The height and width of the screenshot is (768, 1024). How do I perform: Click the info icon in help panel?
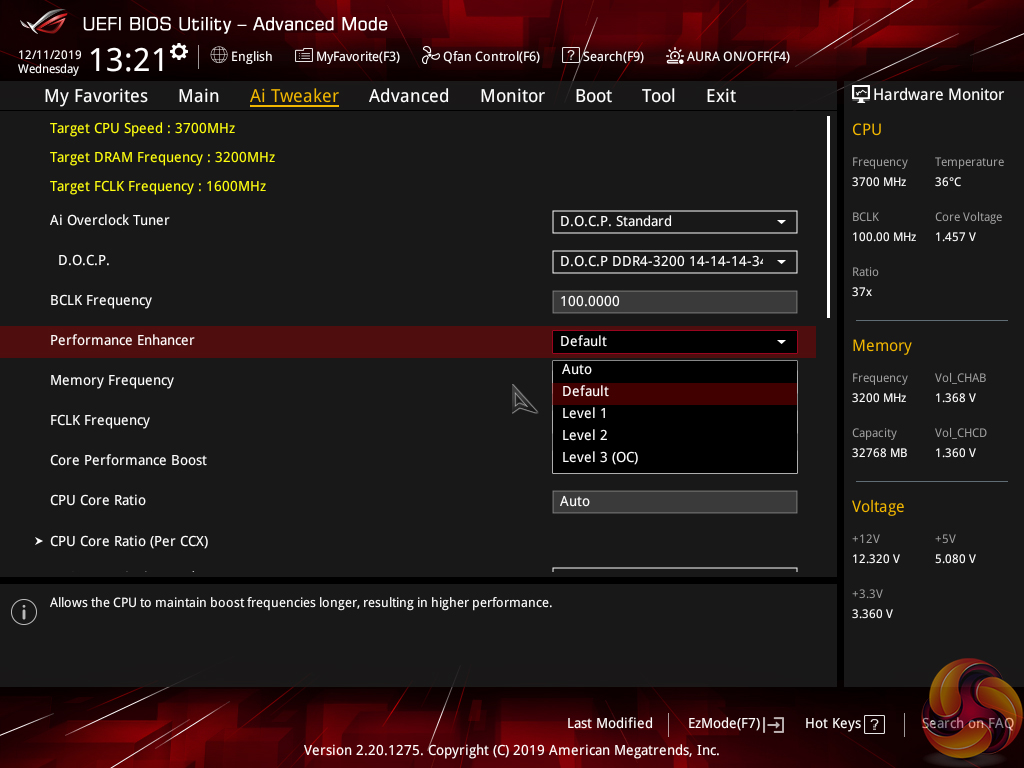pos(23,612)
